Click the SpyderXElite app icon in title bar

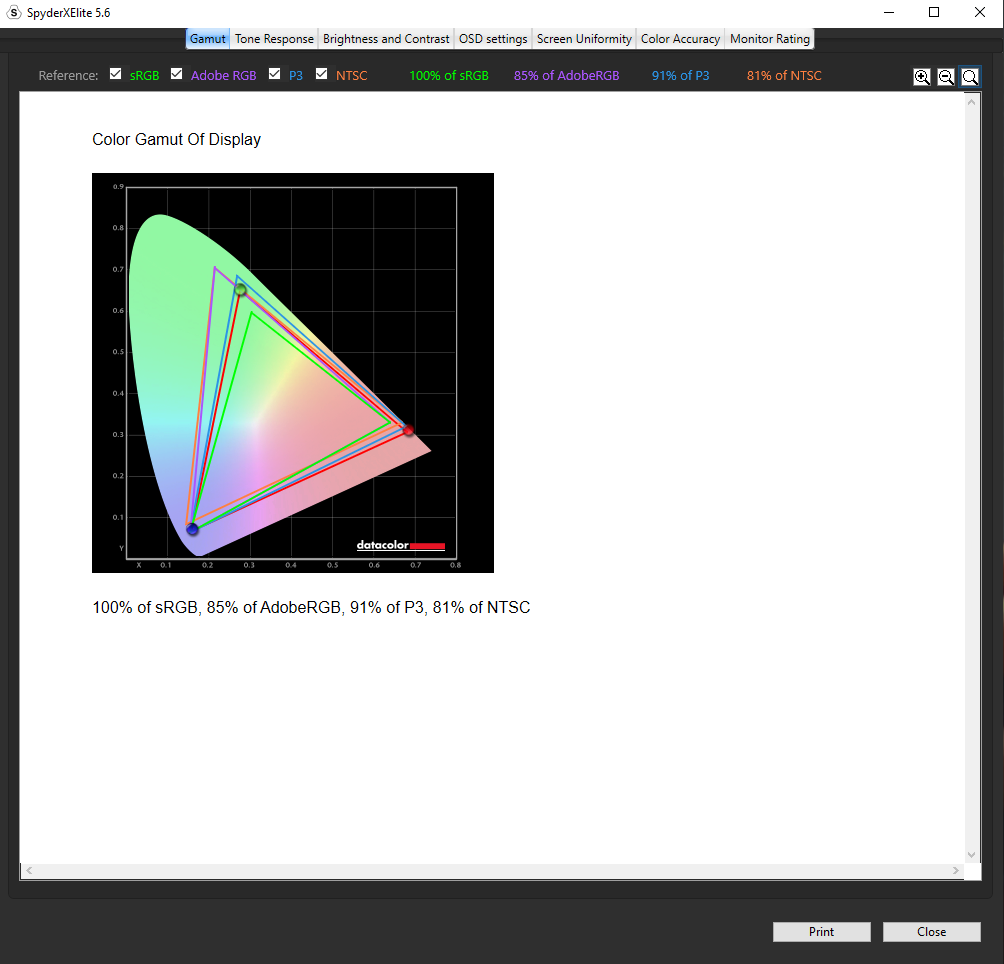14,12
